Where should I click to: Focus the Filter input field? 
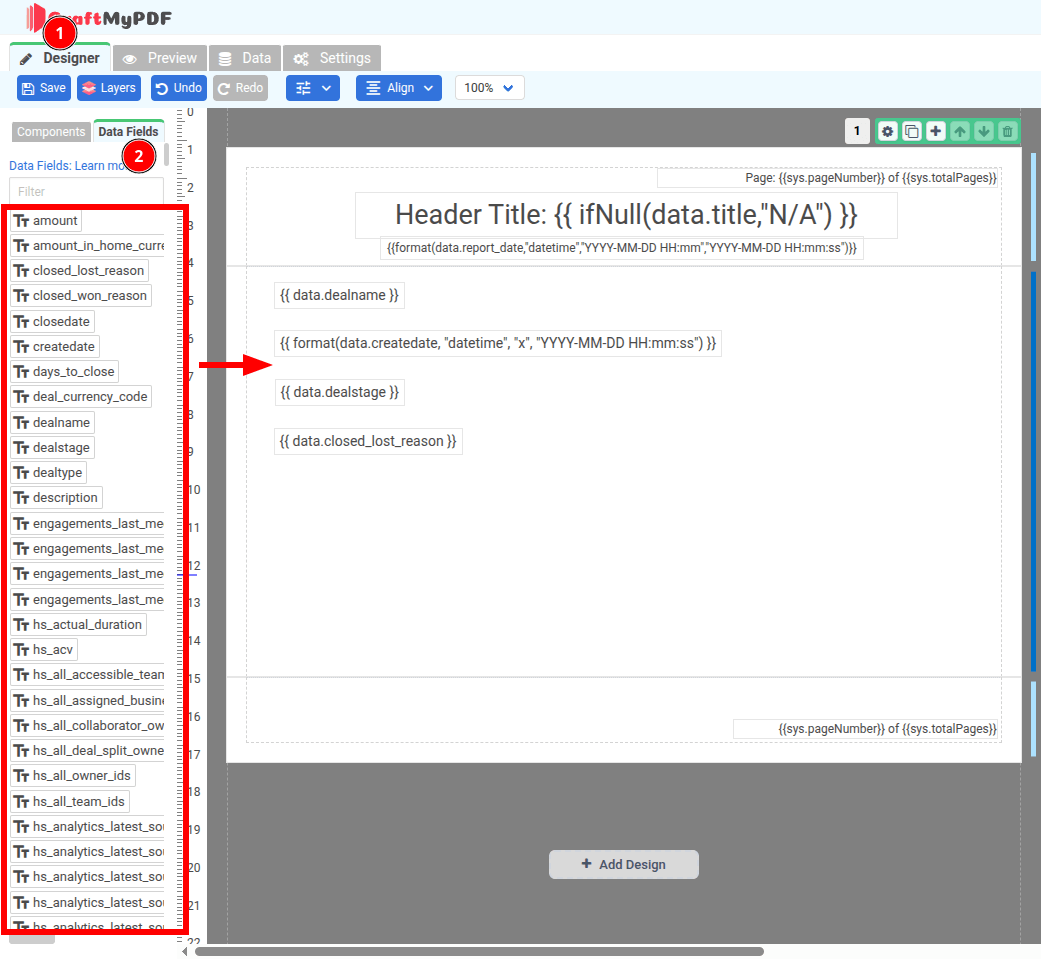[x=86, y=191]
